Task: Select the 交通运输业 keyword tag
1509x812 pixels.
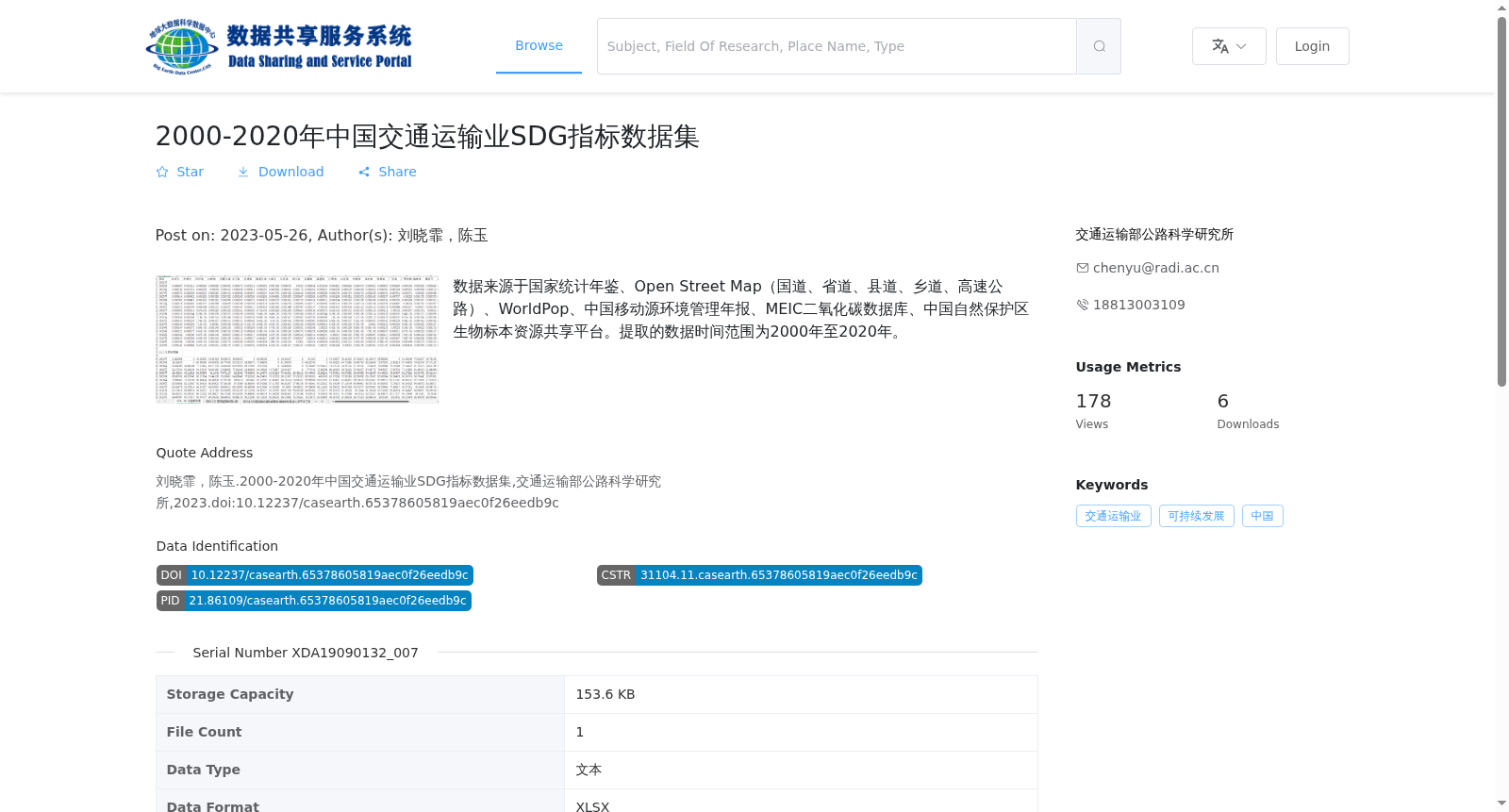Action: point(1113,516)
